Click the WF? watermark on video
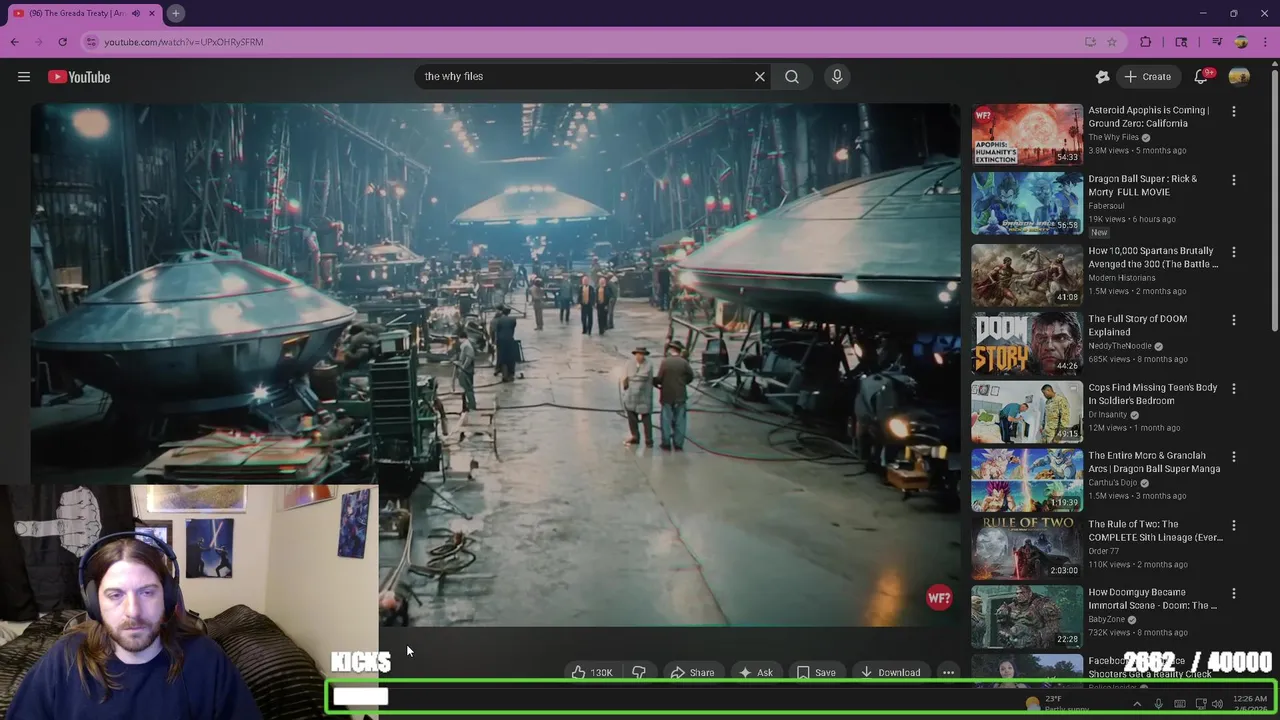Screen dimensions: 1280x720 point(939,598)
